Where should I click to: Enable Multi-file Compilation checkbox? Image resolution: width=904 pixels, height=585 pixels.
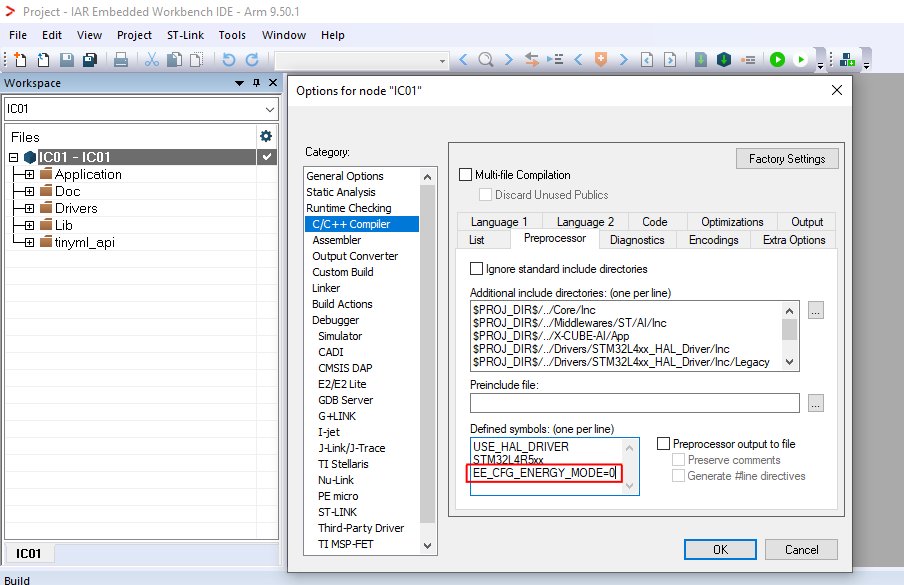(x=465, y=175)
